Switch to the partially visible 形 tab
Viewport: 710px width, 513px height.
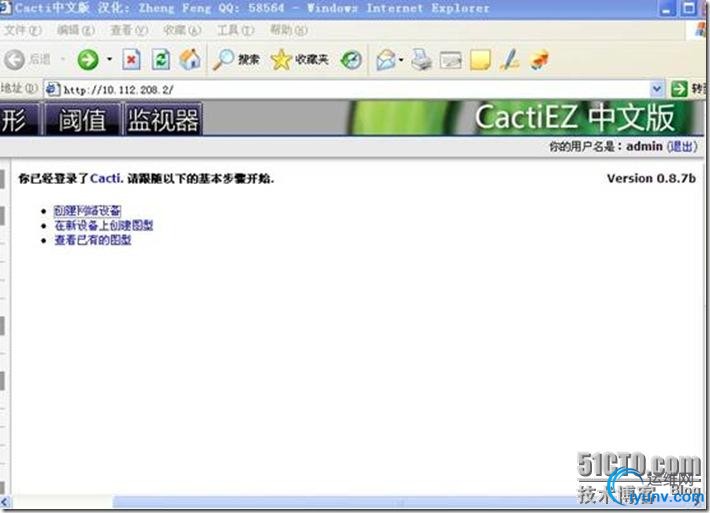[19, 119]
